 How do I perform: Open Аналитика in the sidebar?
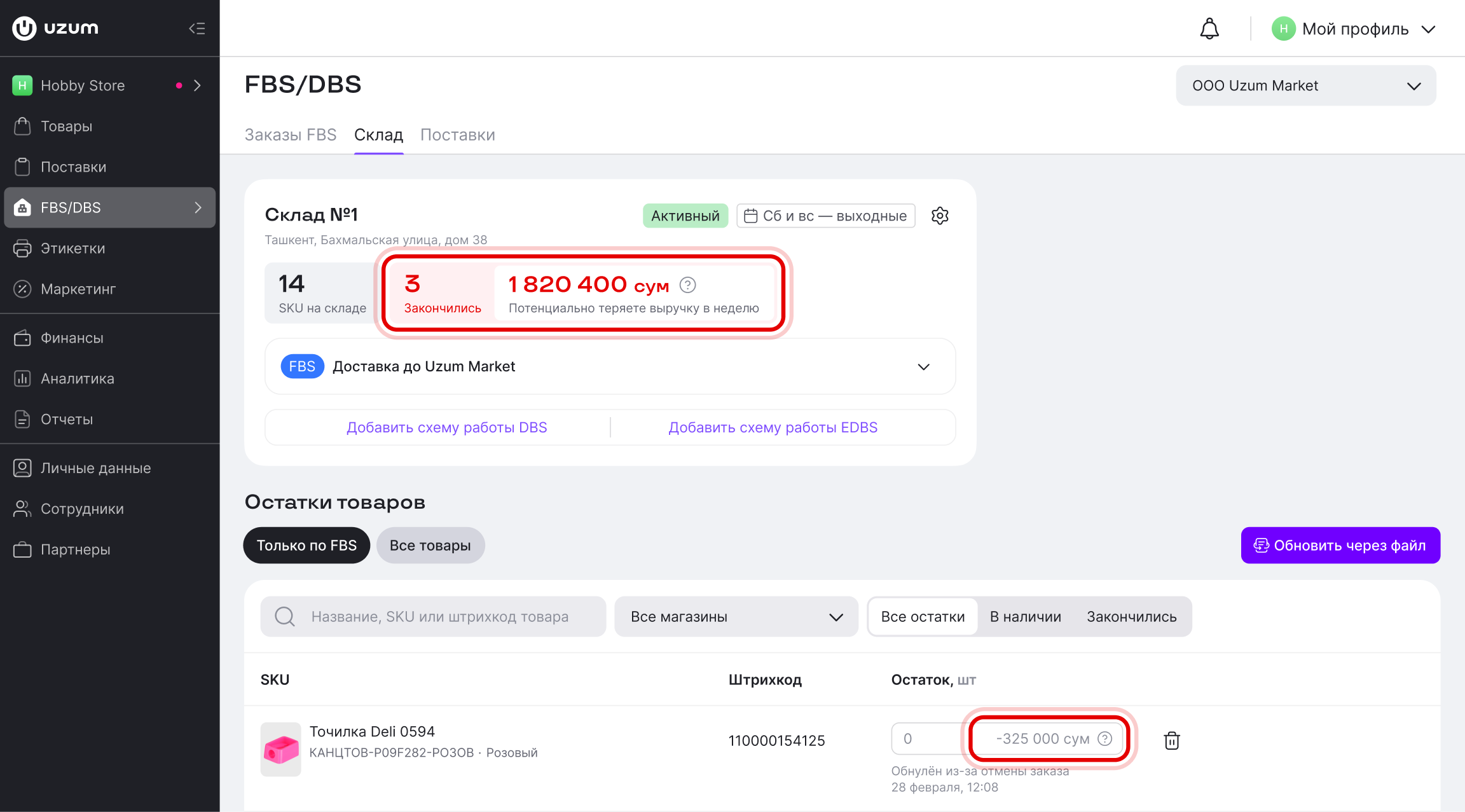110,378
